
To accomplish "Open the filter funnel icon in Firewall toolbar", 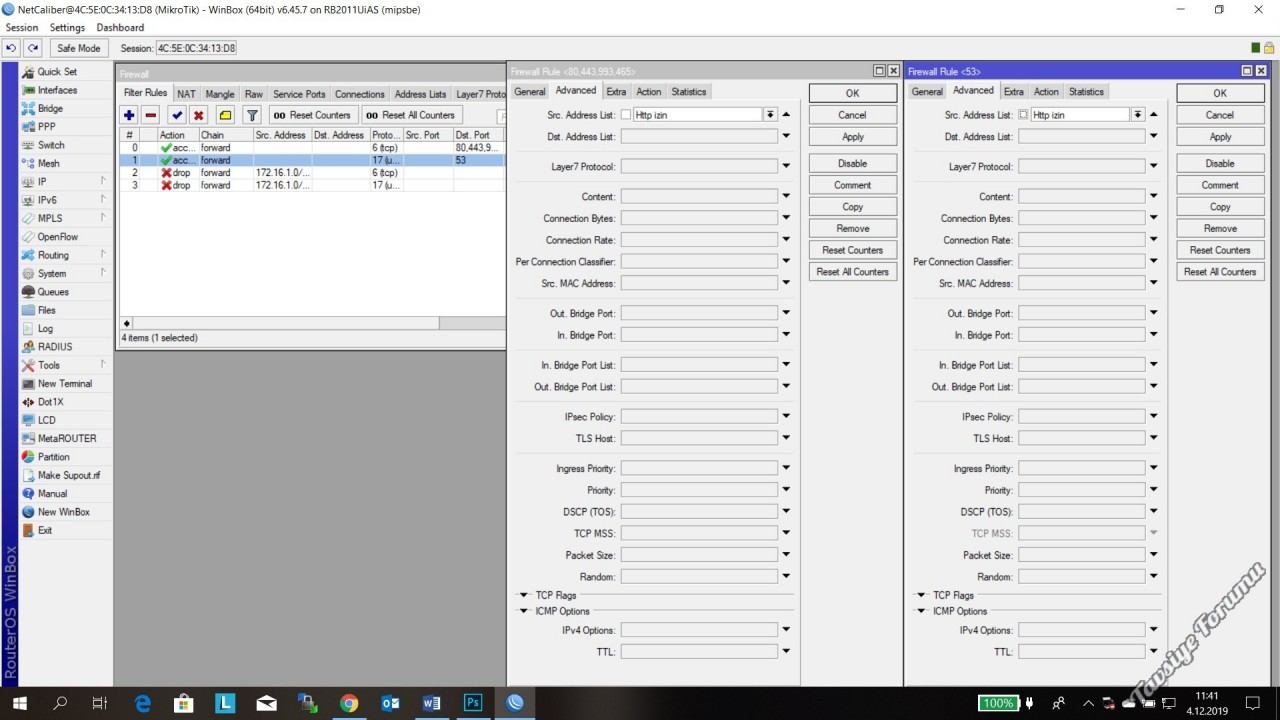I will 252,115.
